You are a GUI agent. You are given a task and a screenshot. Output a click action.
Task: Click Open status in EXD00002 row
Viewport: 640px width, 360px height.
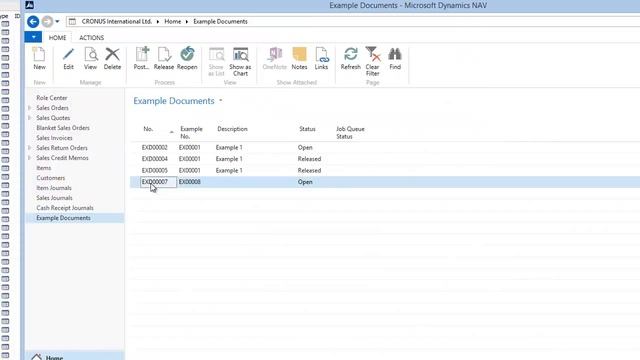(x=305, y=147)
